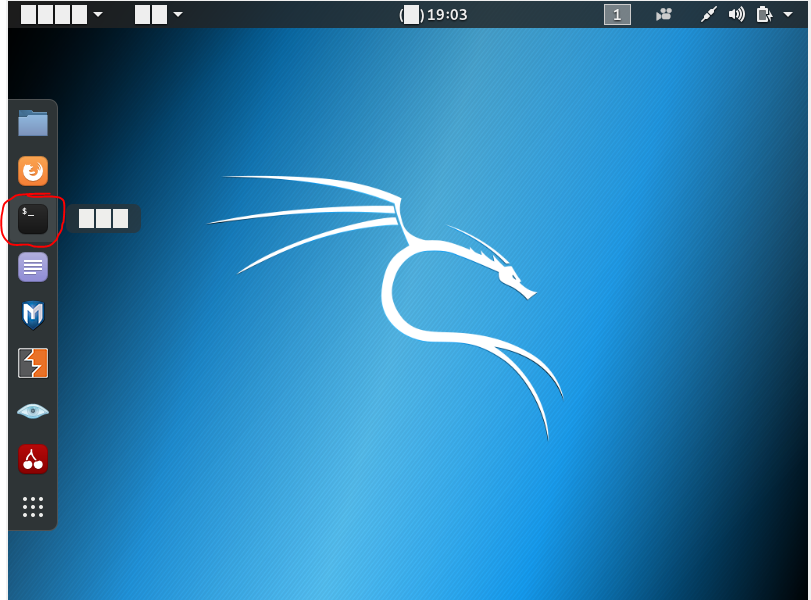811x600 pixels.
Task: Launch Metasploit from the dock
Action: (33, 314)
